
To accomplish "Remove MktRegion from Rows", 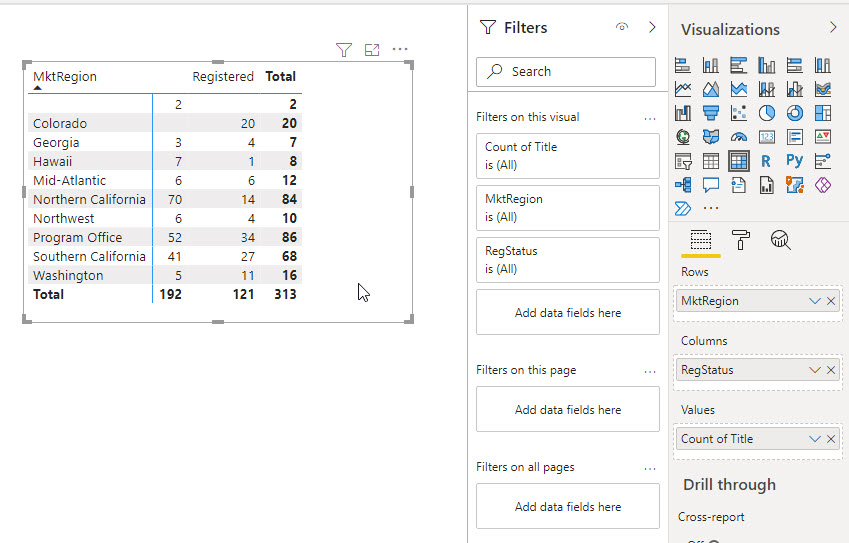I will tap(831, 301).
